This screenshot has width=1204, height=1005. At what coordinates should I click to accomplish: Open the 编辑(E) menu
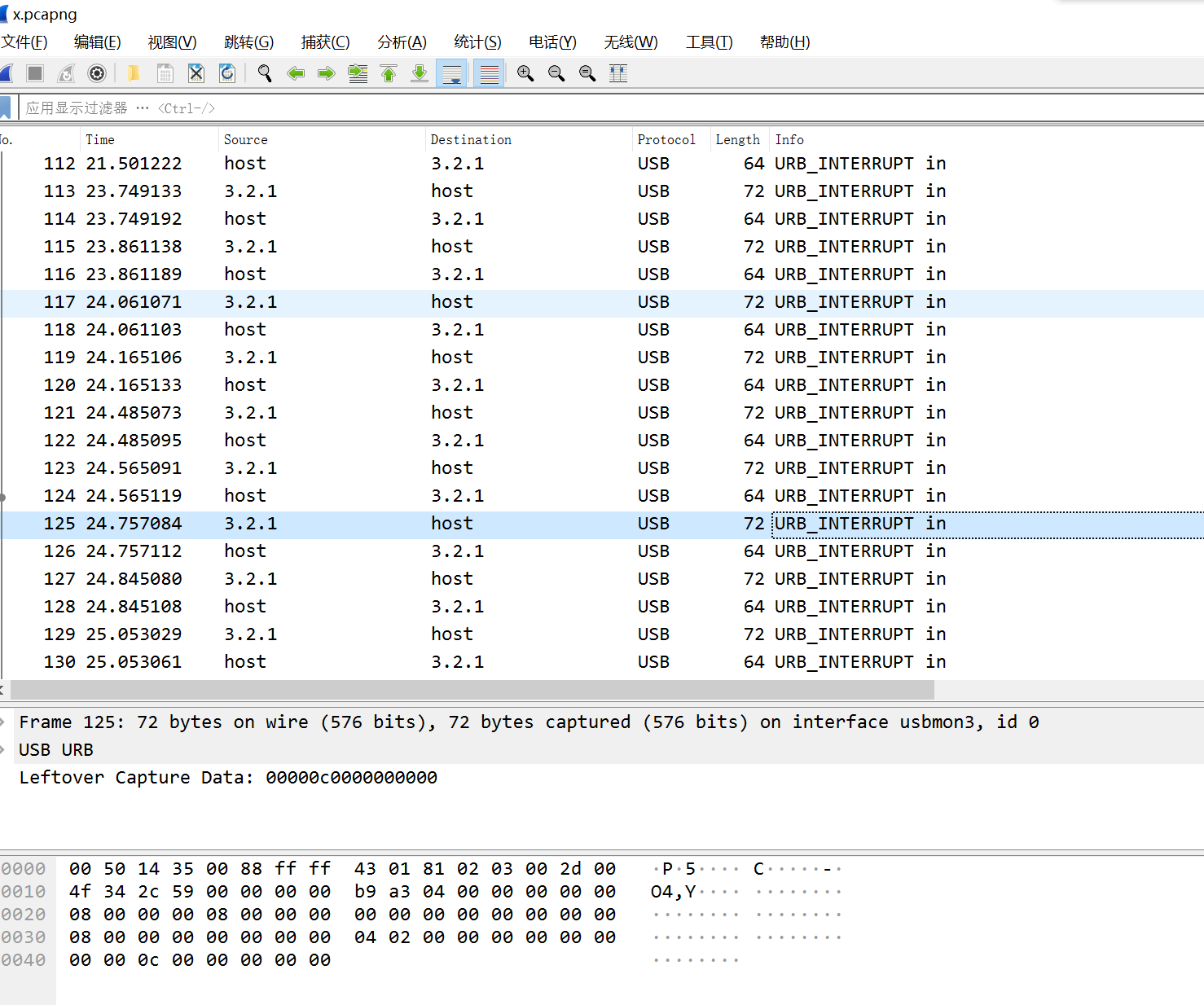pyautogui.click(x=97, y=42)
